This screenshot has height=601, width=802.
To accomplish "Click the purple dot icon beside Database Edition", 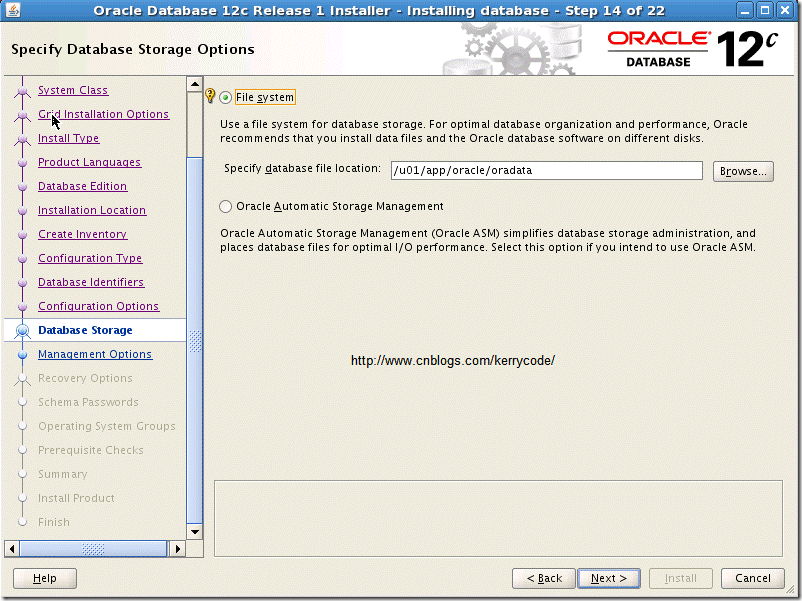I will tap(22, 187).
